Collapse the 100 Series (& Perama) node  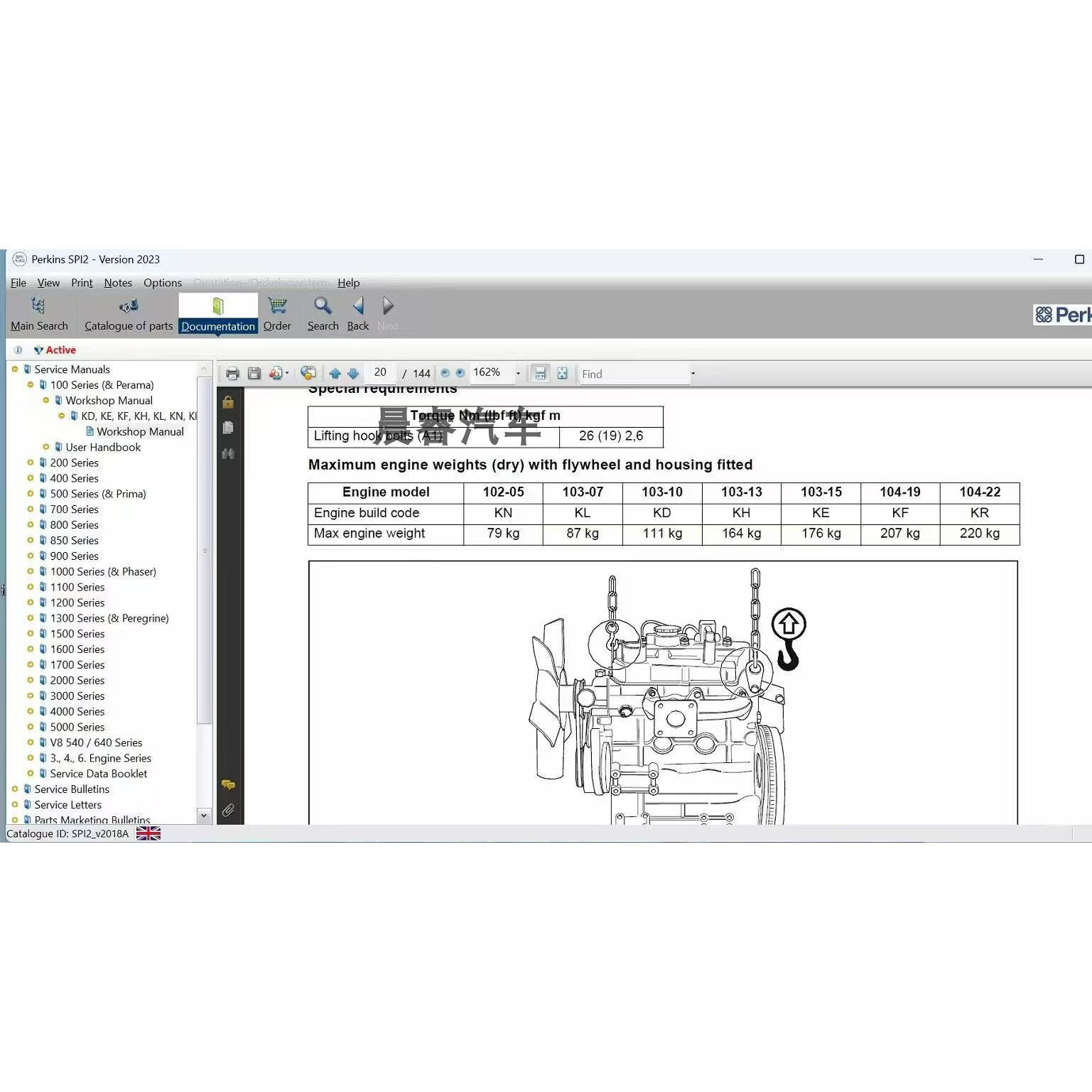pyautogui.click(x=31, y=385)
